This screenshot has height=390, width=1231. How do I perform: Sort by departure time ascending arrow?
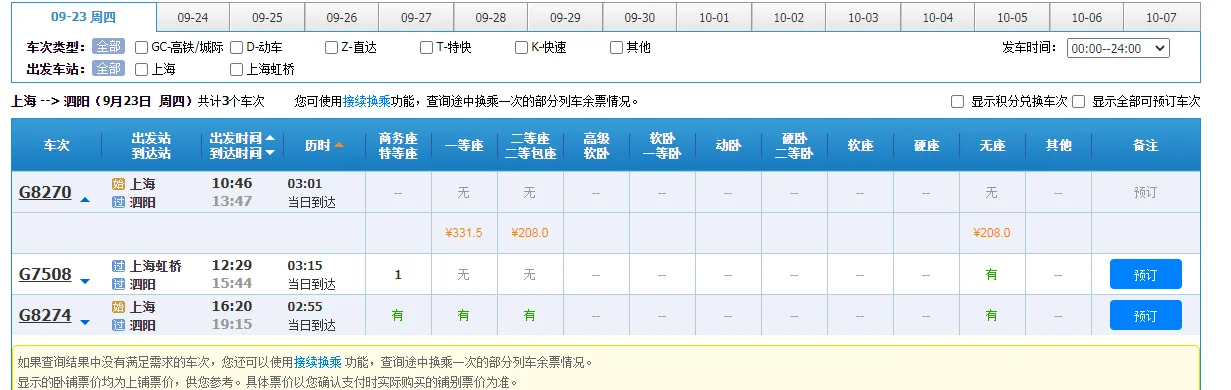pyautogui.click(x=270, y=138)
